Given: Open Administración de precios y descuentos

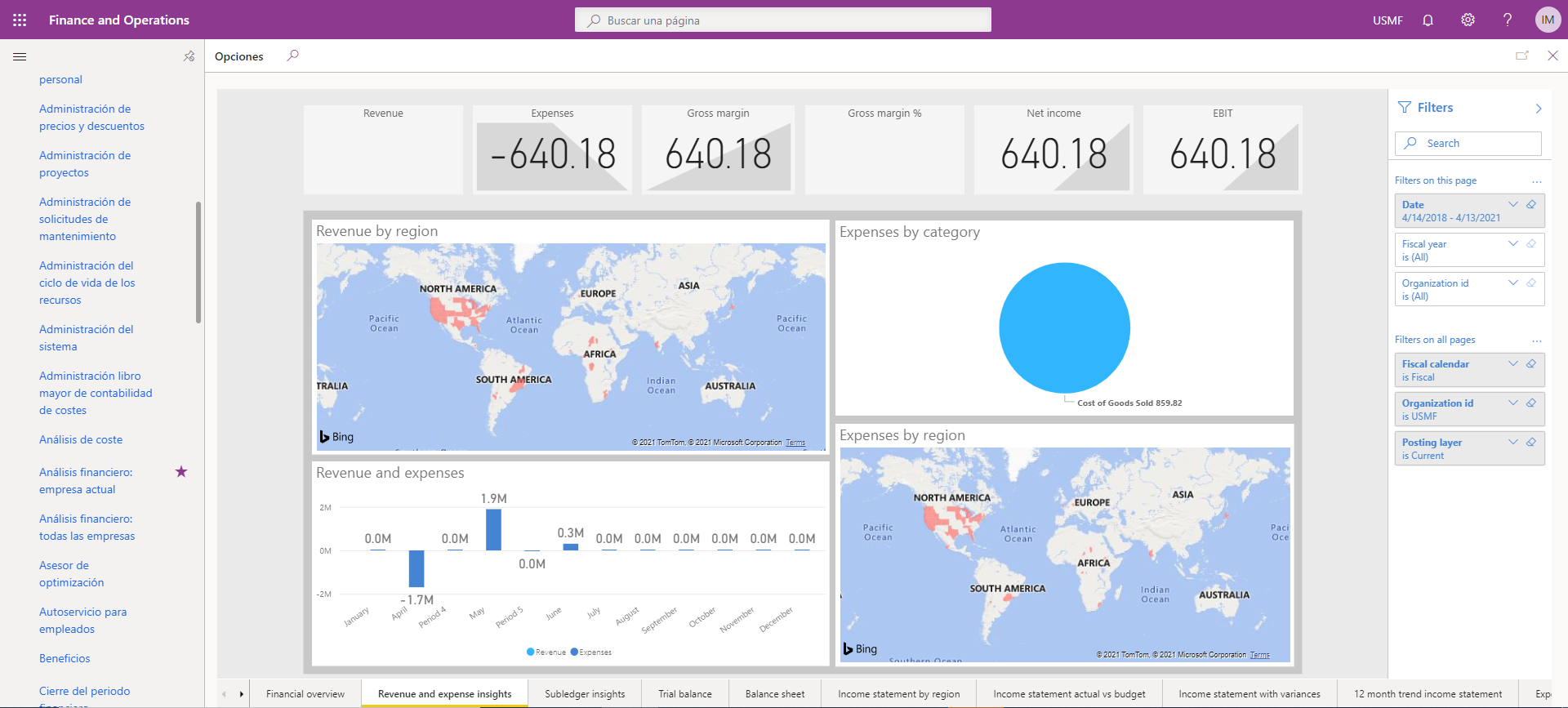Looking at the screenshot, I should pos(91,118).
